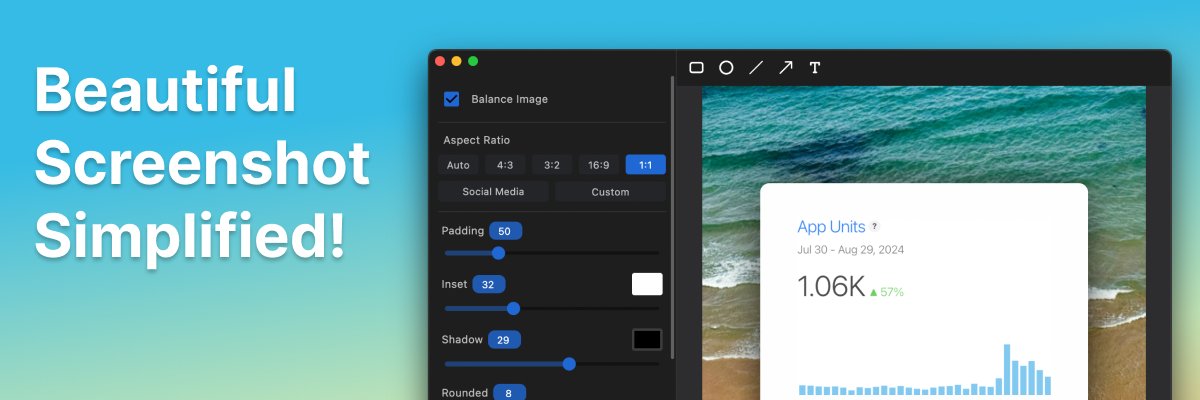Click the Inset slider knob

click(513, 308)
